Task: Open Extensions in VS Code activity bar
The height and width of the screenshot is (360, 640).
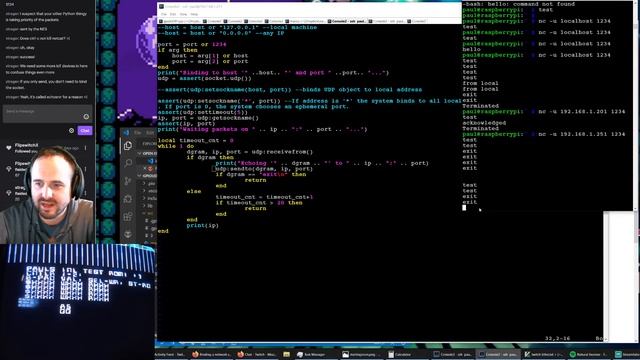Action: pos(128,216)
